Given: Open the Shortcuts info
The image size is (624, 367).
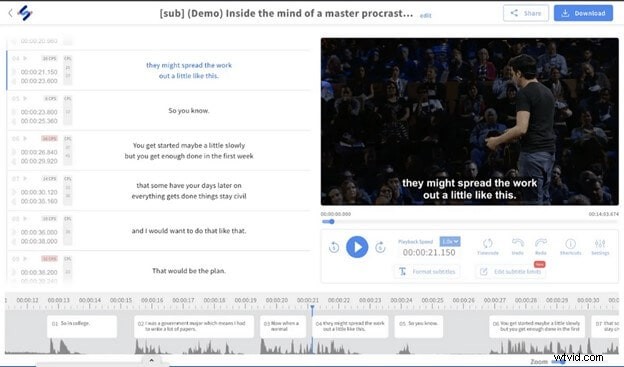Looking at the screenshot, I should click(x=570, y=247).
